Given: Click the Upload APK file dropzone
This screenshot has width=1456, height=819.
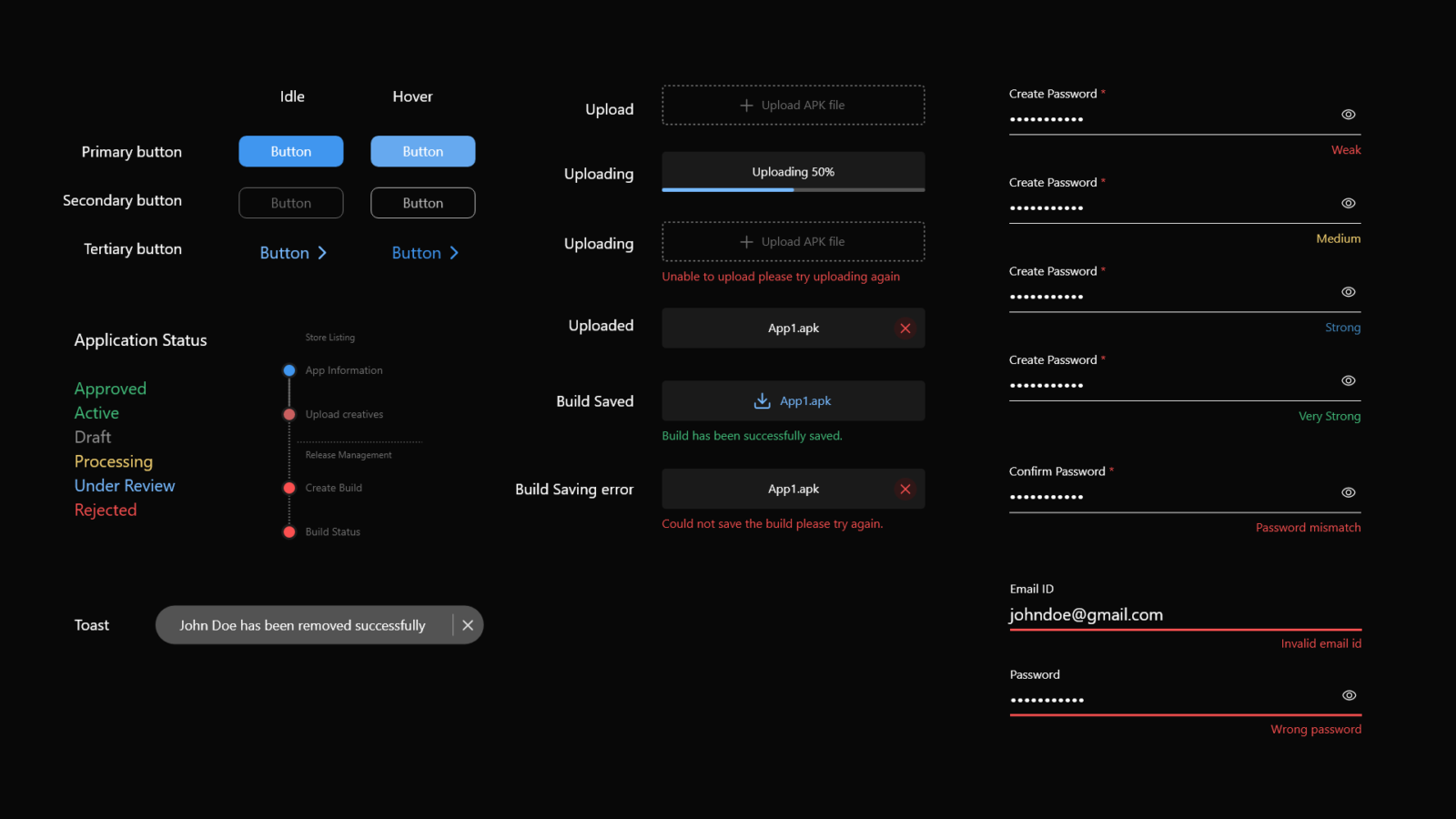Looking at the screenshot, I should 794,106.
